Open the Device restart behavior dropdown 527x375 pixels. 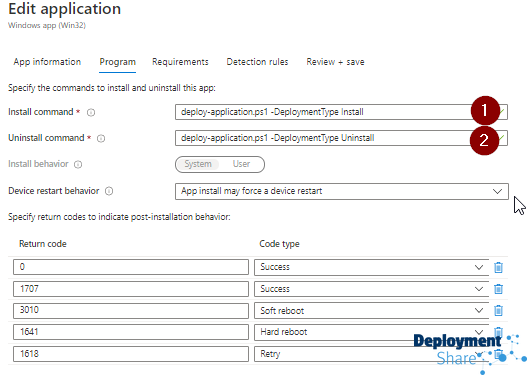[x=342, y=191]
